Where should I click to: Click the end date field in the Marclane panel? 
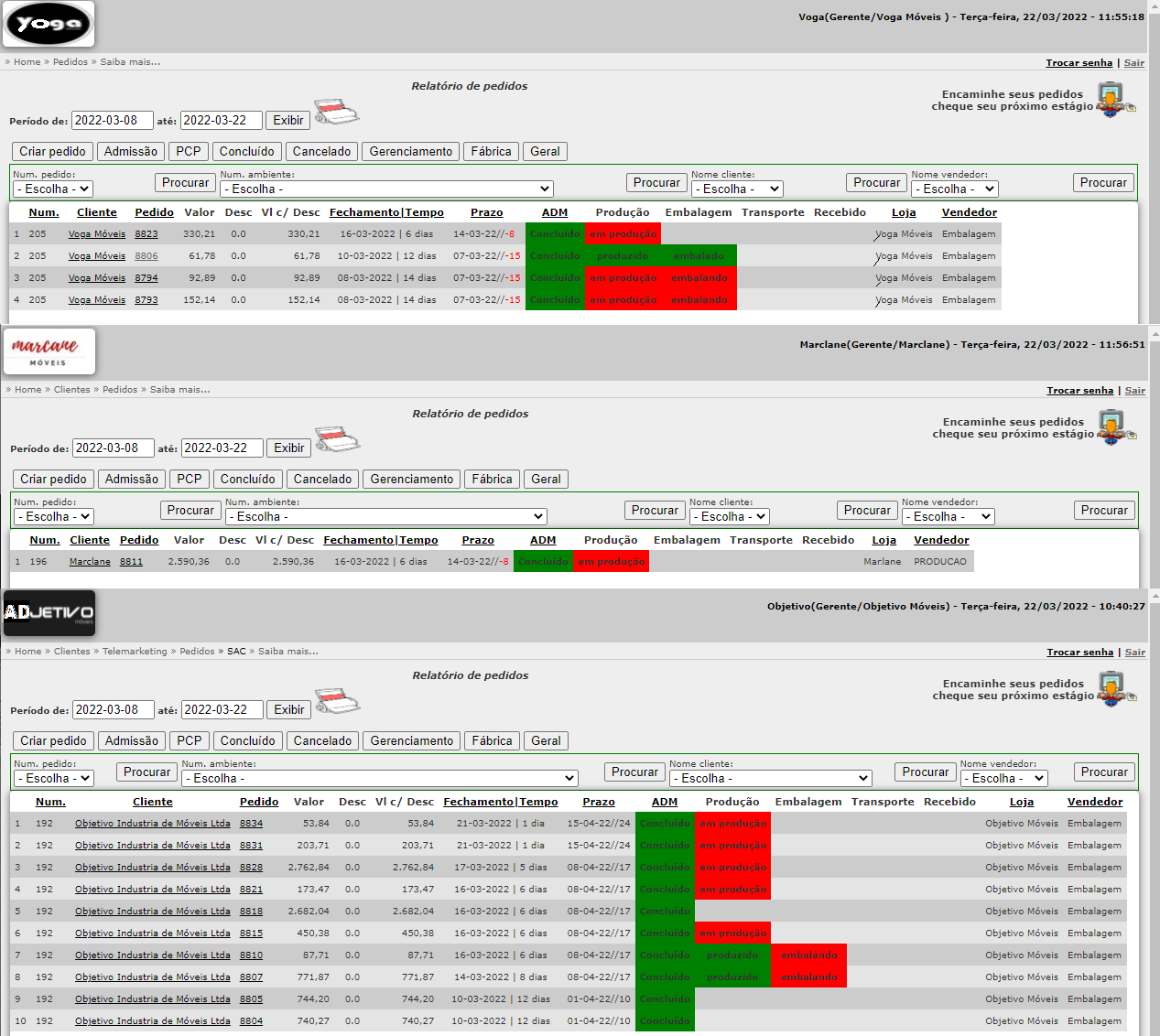(222, 448)
